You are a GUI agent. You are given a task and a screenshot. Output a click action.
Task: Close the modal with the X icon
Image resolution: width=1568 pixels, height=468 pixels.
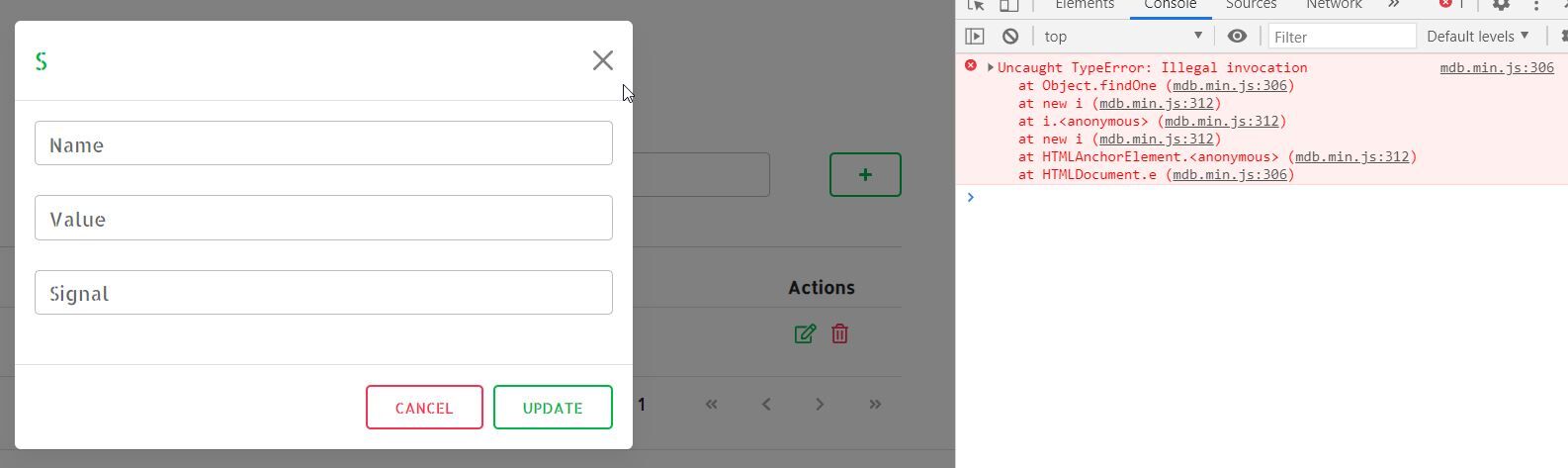[603, 60]
